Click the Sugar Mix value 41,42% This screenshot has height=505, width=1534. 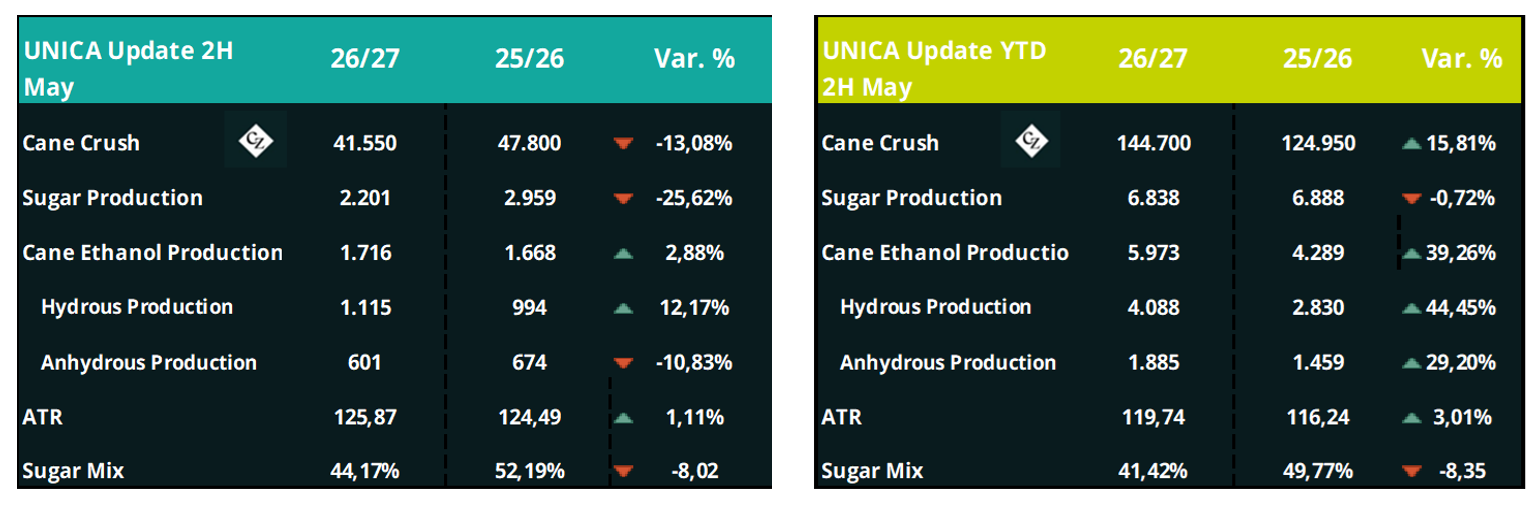coord(1153,471)
